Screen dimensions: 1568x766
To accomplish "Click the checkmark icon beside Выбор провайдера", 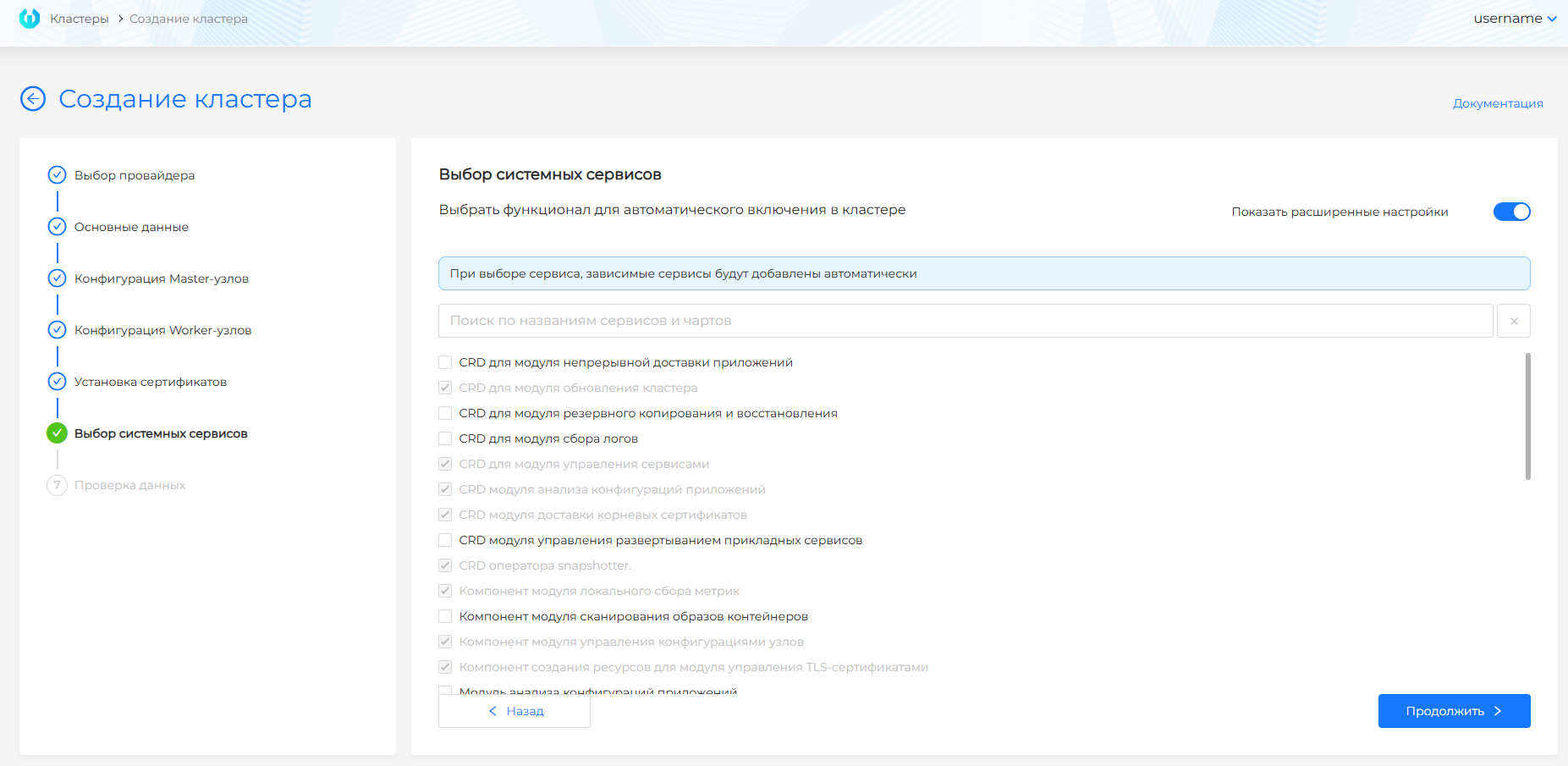I will (56, 174).
